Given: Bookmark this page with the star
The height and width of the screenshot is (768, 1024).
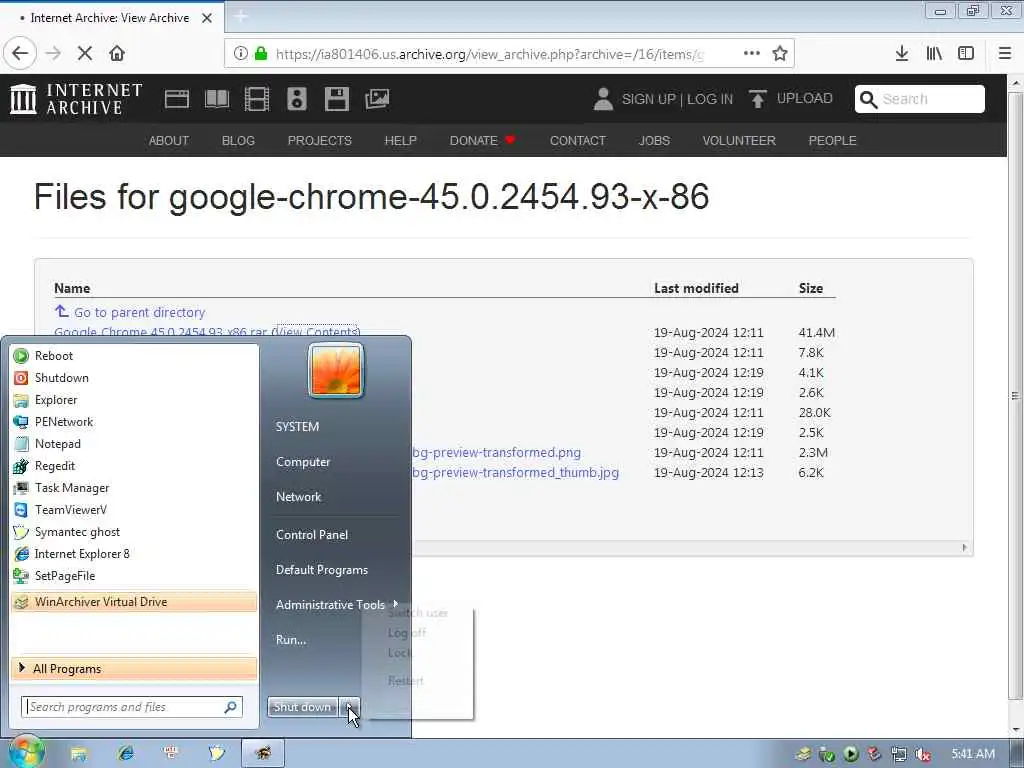Looking at the screenshot, I should coord(780,54).
